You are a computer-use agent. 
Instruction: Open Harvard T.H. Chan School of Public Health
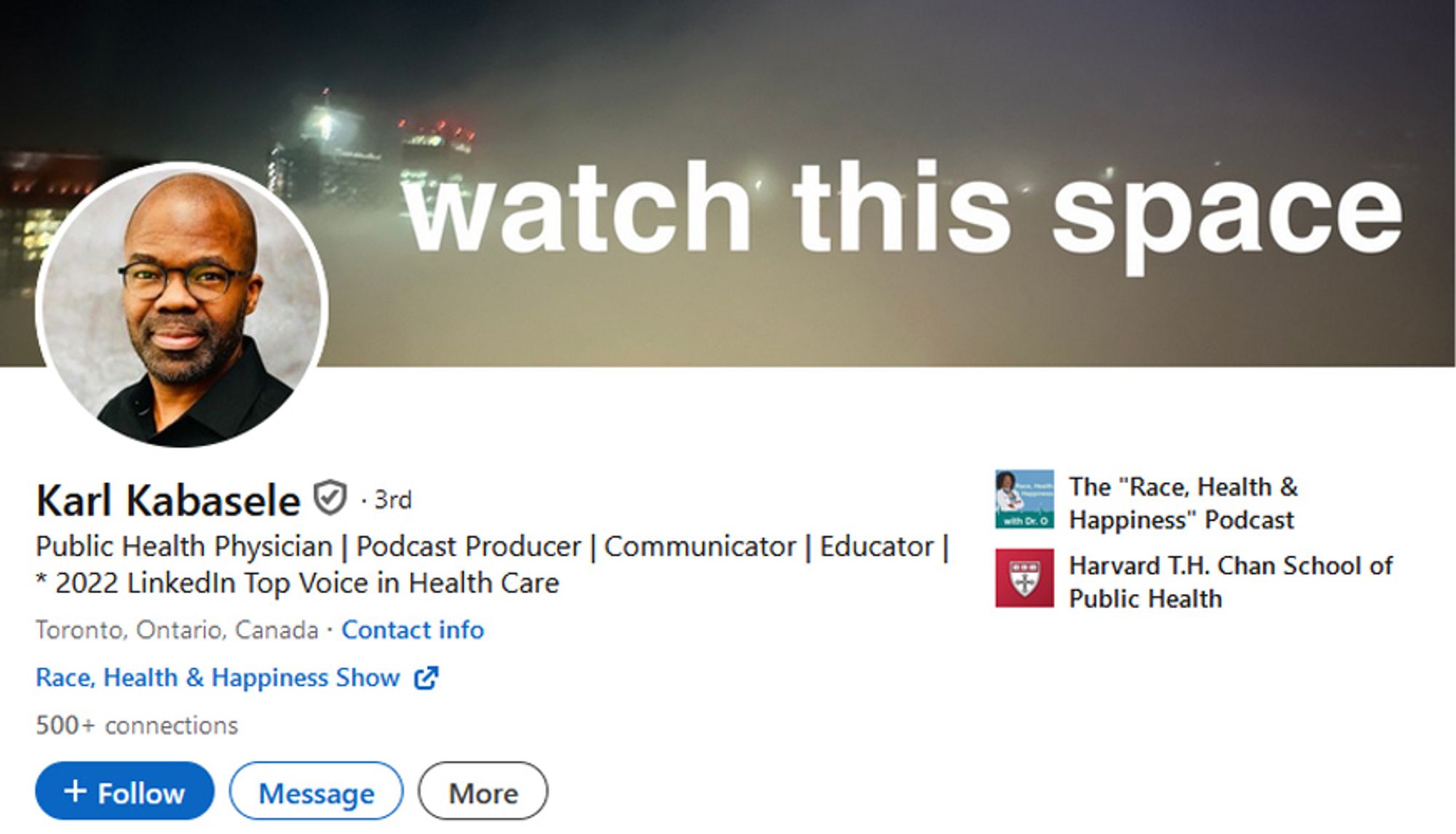pos(1230,581)
